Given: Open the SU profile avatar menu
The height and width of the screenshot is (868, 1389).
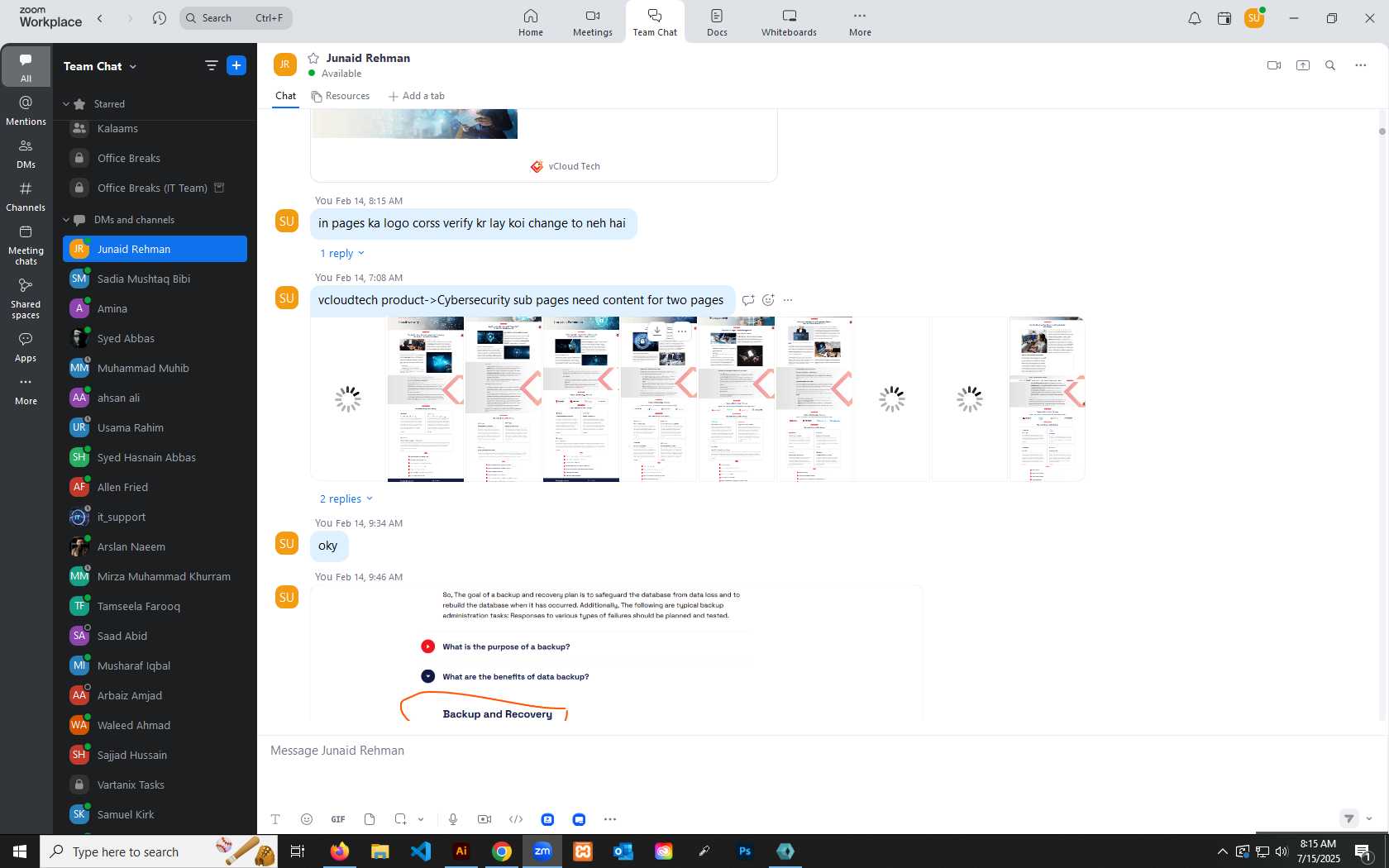Looking at the screenshot, I should click(1254, 18).
